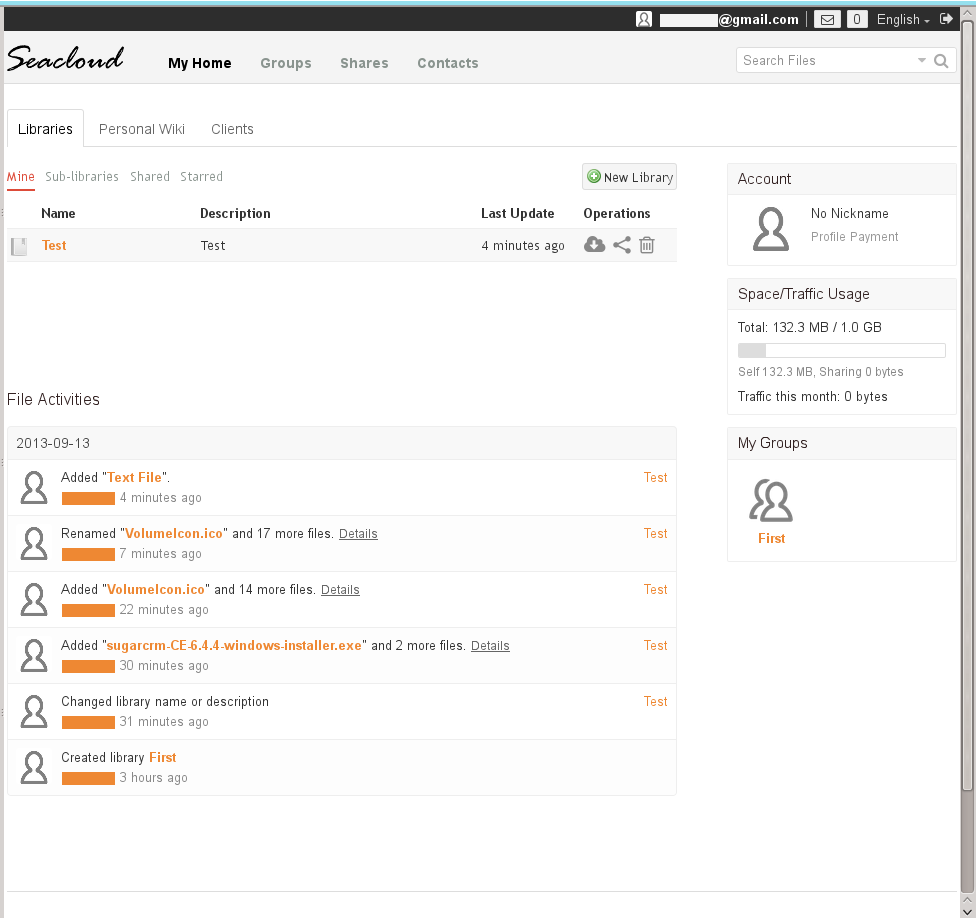This screenshot has height=918, width=976.
Task: Open the messages envelope icon in top bar
Action: click(x=826, y=19)
